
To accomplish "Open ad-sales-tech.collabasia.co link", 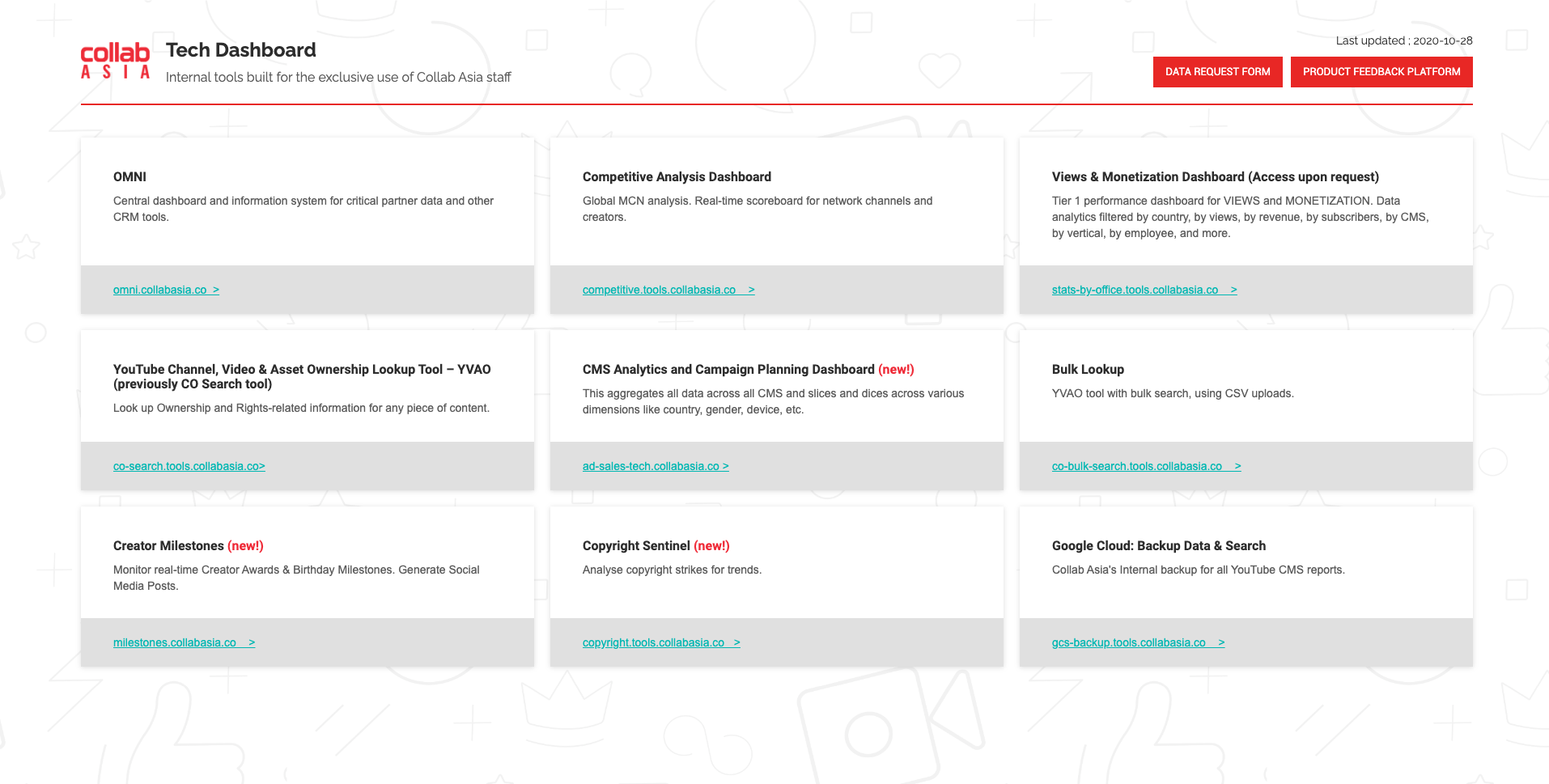I will click(656, 466).
